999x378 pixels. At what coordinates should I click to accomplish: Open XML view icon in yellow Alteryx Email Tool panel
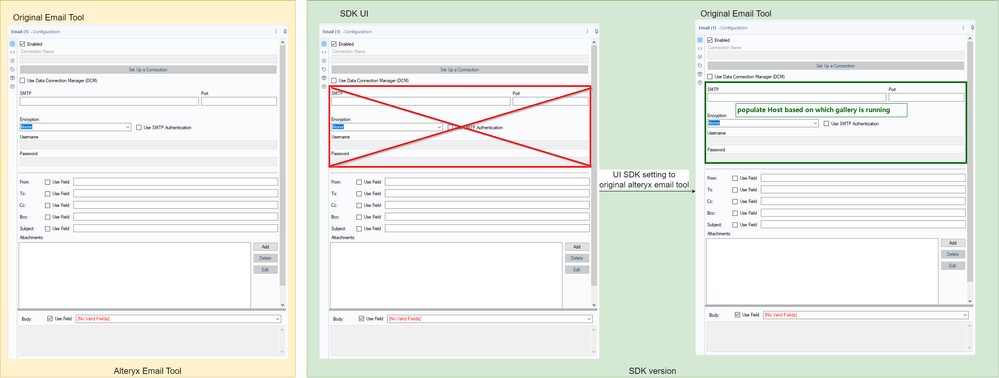point(12,52)
